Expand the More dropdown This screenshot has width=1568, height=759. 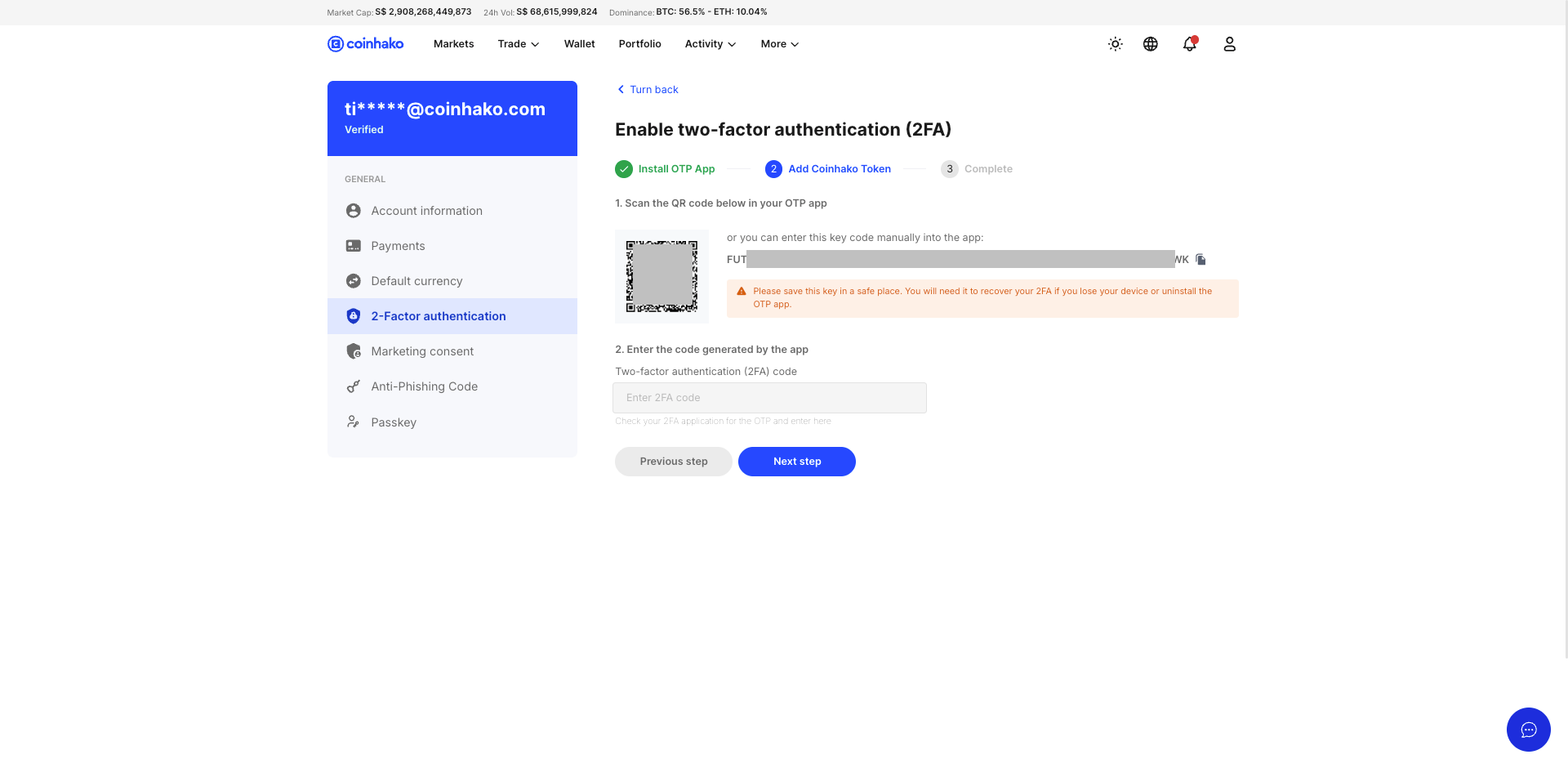(x=780, y=44)
